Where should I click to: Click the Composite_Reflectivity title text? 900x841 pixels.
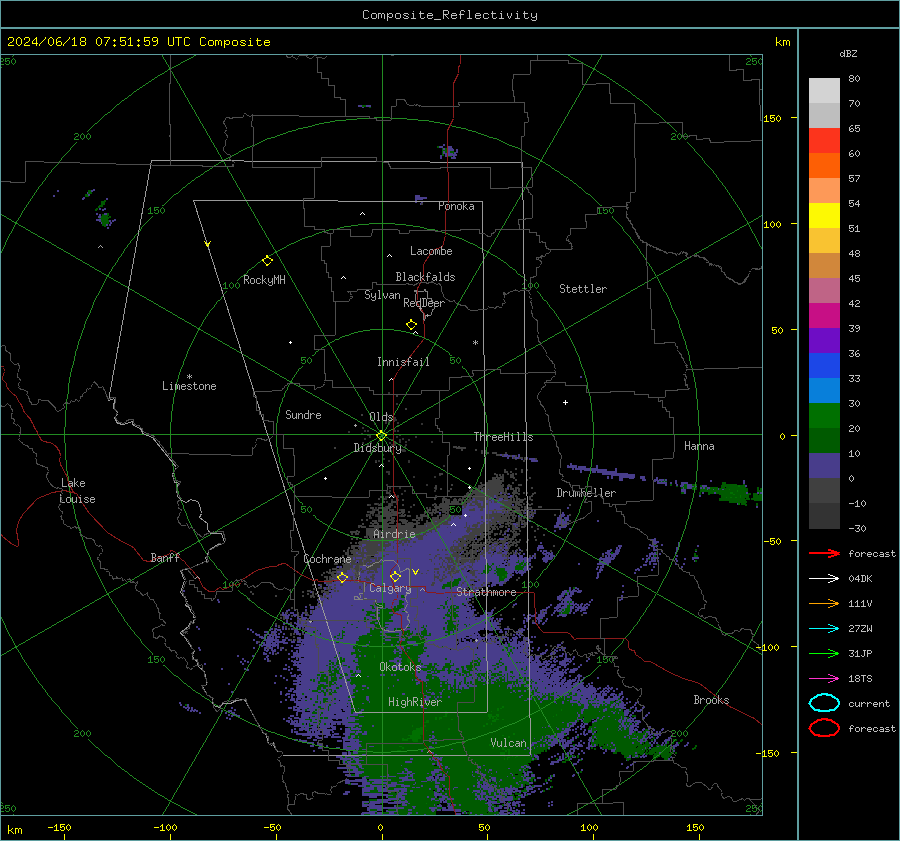(x=450, y=15)
